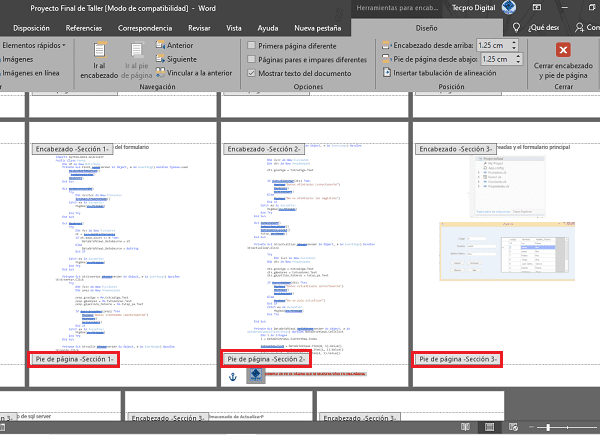Open the Nueva pestaña ribbon tab
600x435 pixels.
tap(317, 29)
